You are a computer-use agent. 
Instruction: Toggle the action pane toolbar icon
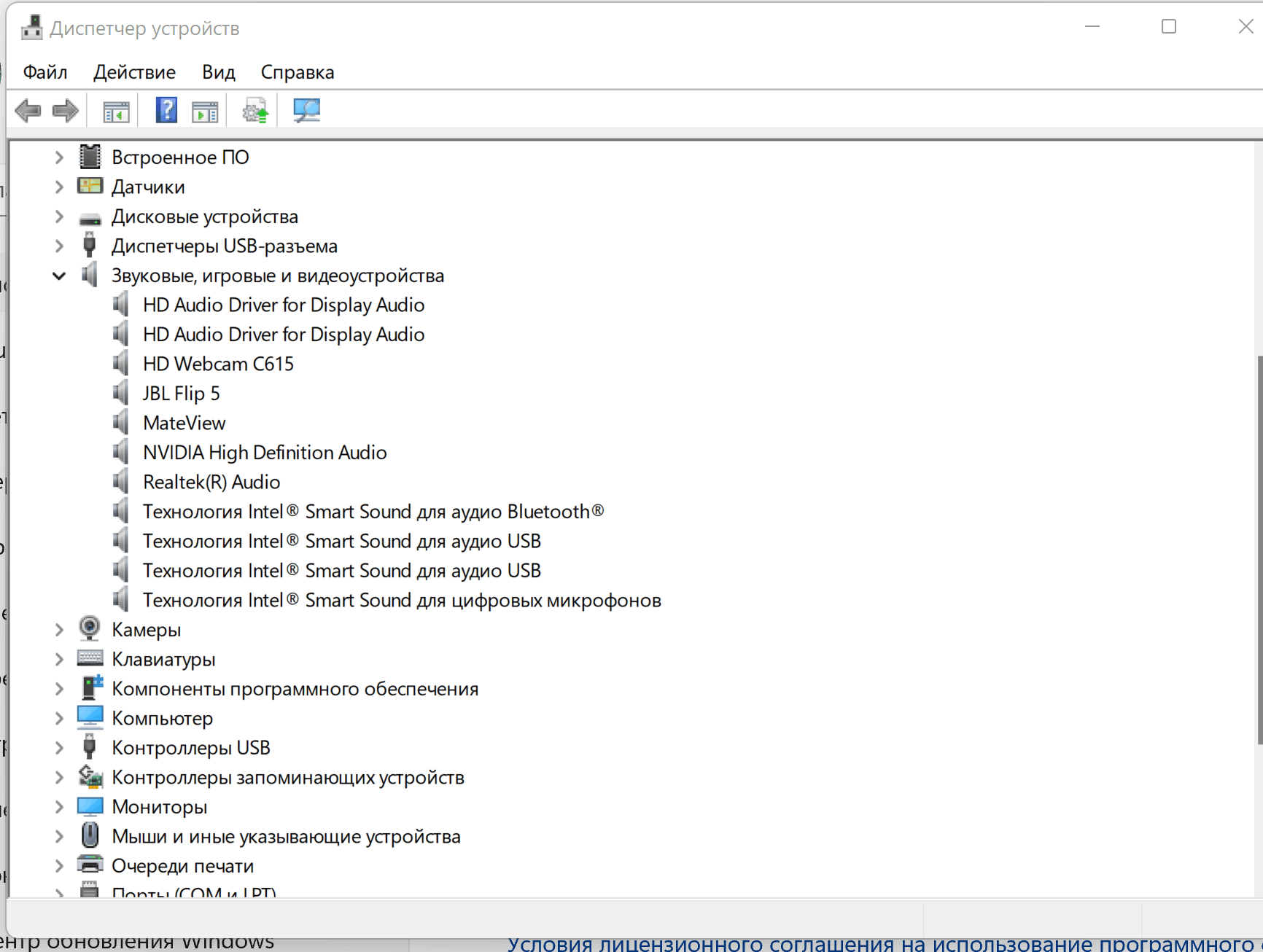(205, 112)
